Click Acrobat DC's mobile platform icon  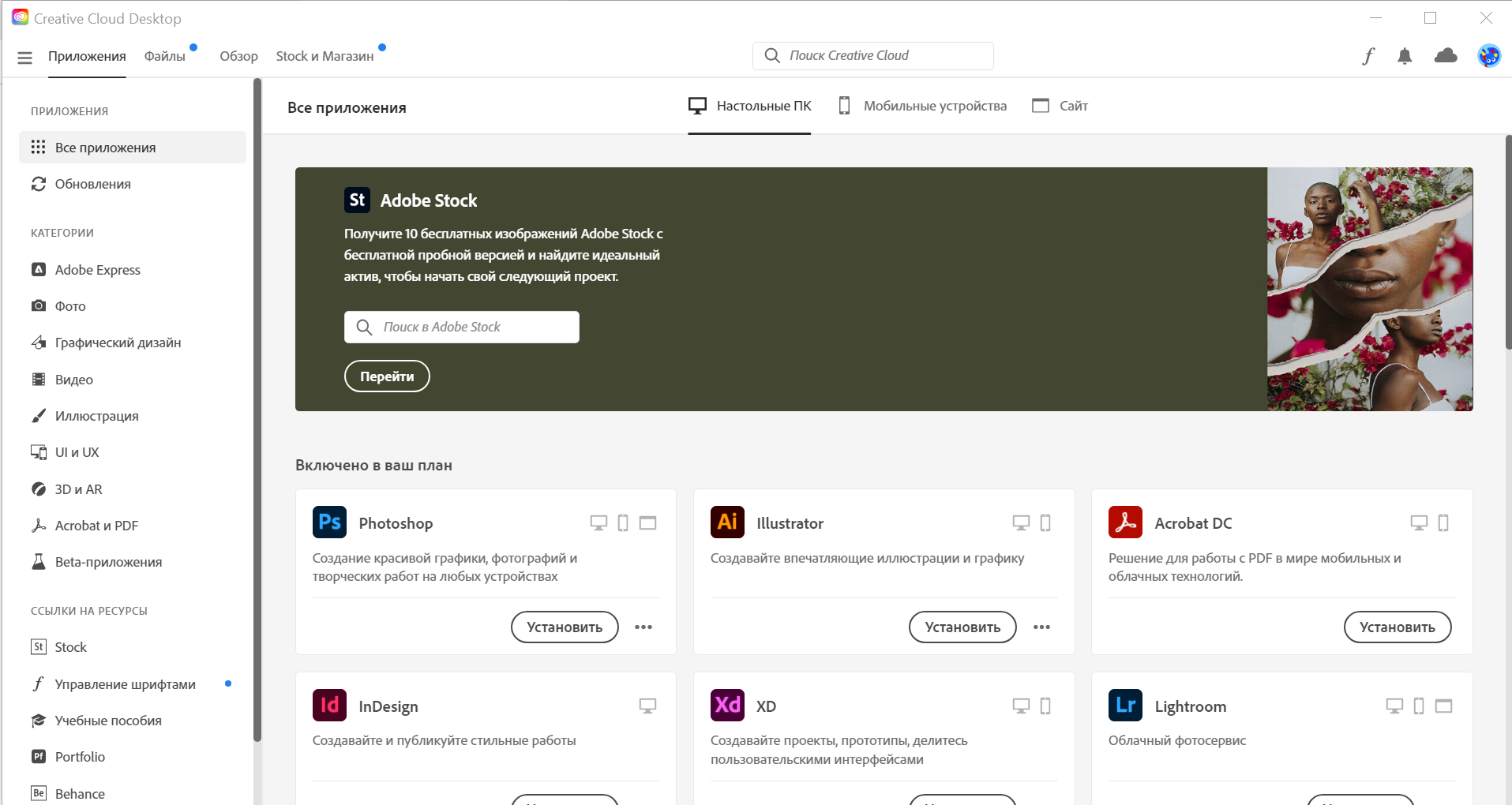click(x=1443, y=522)
